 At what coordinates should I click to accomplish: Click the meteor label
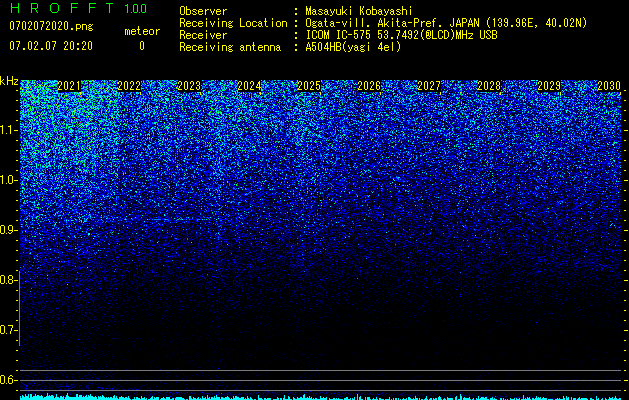[142, 31]
